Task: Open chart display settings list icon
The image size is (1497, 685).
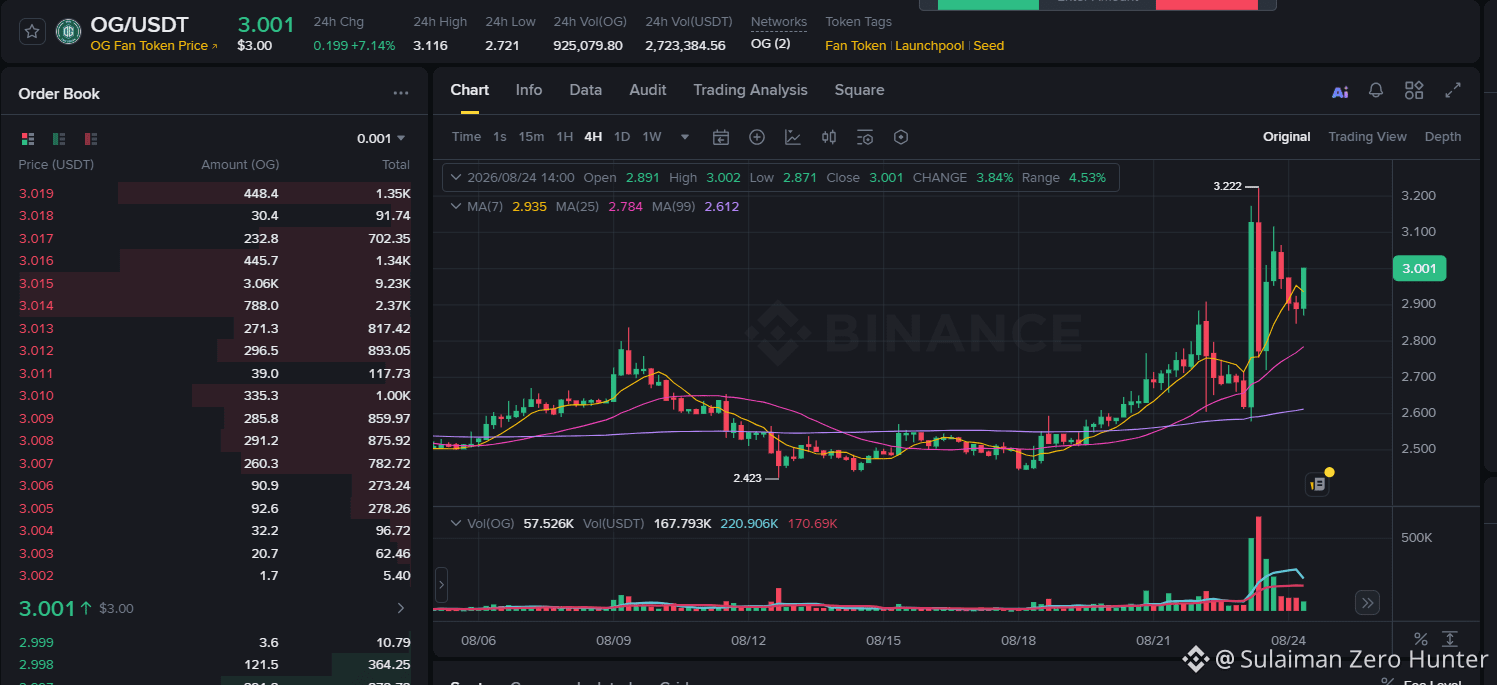Action: click(x=865, y=137)
